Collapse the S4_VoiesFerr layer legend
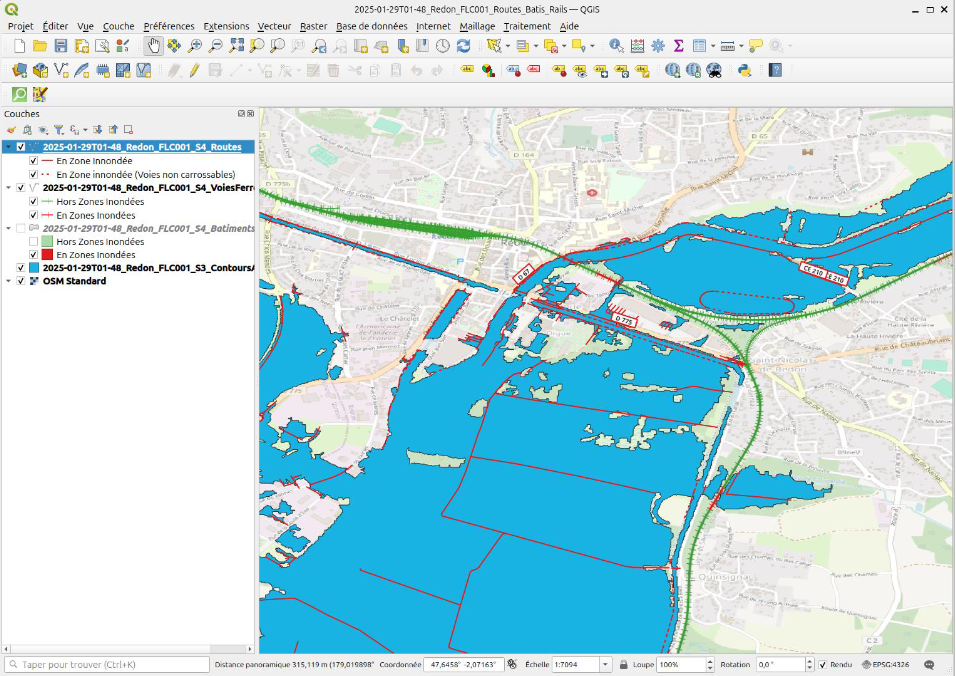Viewport: 956px width, 676px height. 8,187
